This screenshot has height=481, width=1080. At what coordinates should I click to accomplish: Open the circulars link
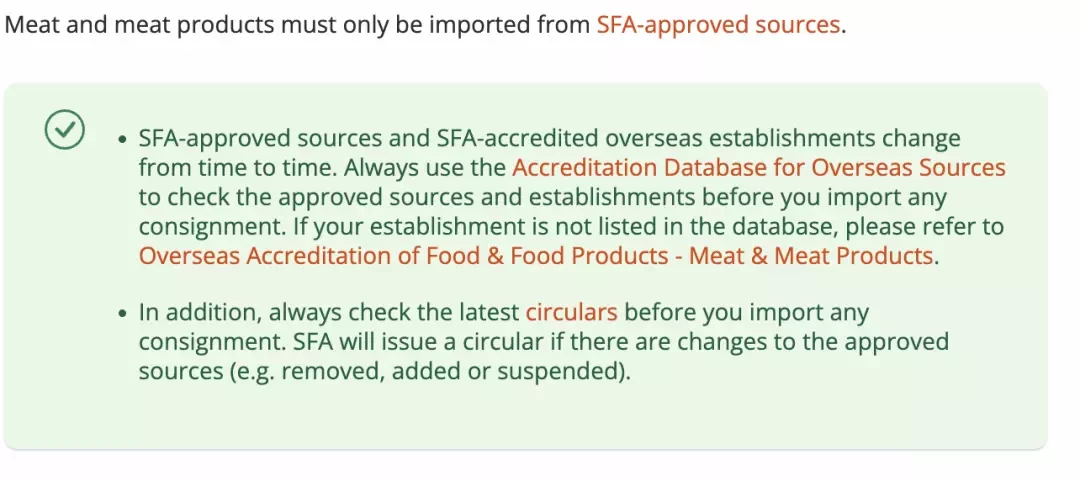click(571, 312)
